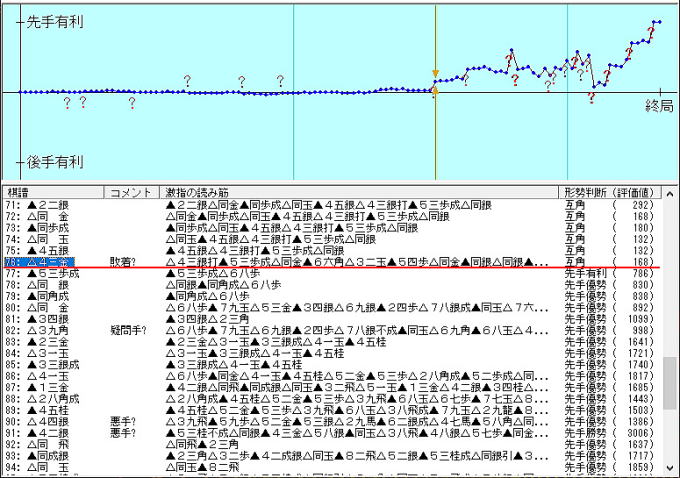Select move 89: ▲４五桂

(38, 410)
